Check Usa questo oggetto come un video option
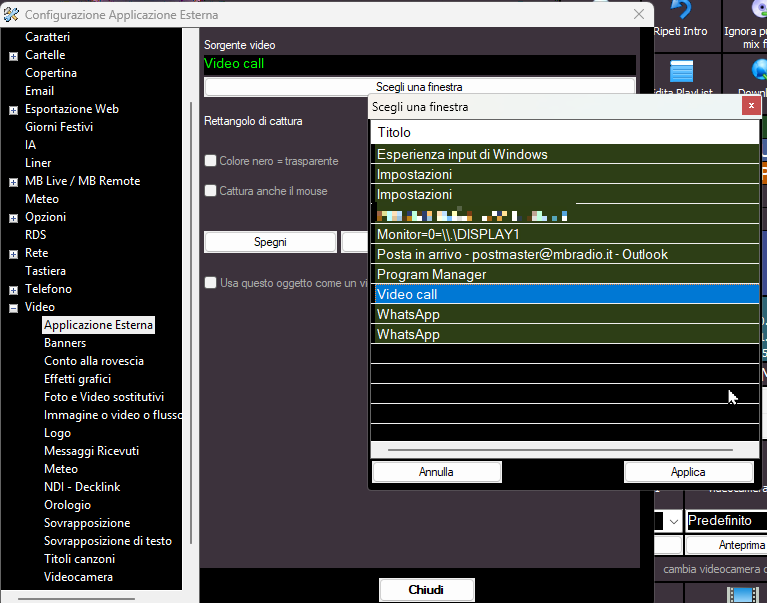Viewport: 767px width, 603px height. click(x=210, y=282)
